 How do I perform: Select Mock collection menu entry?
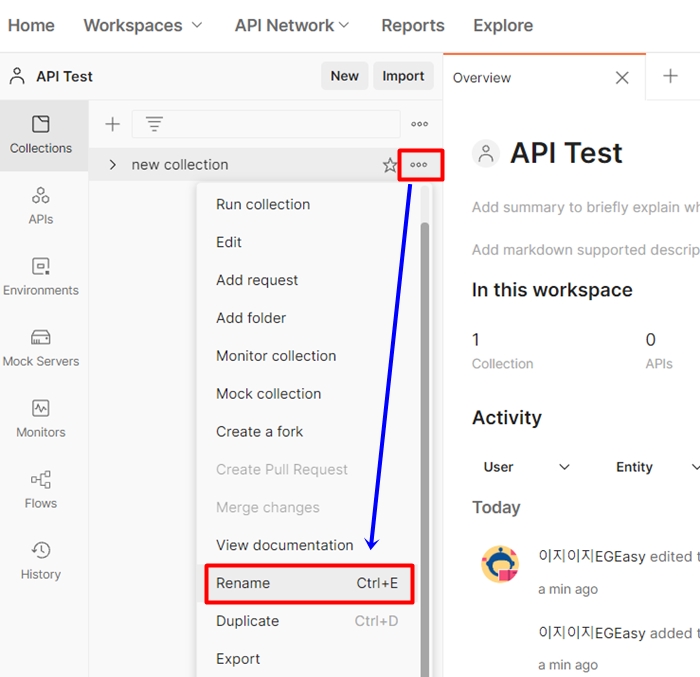click(308, 394)
